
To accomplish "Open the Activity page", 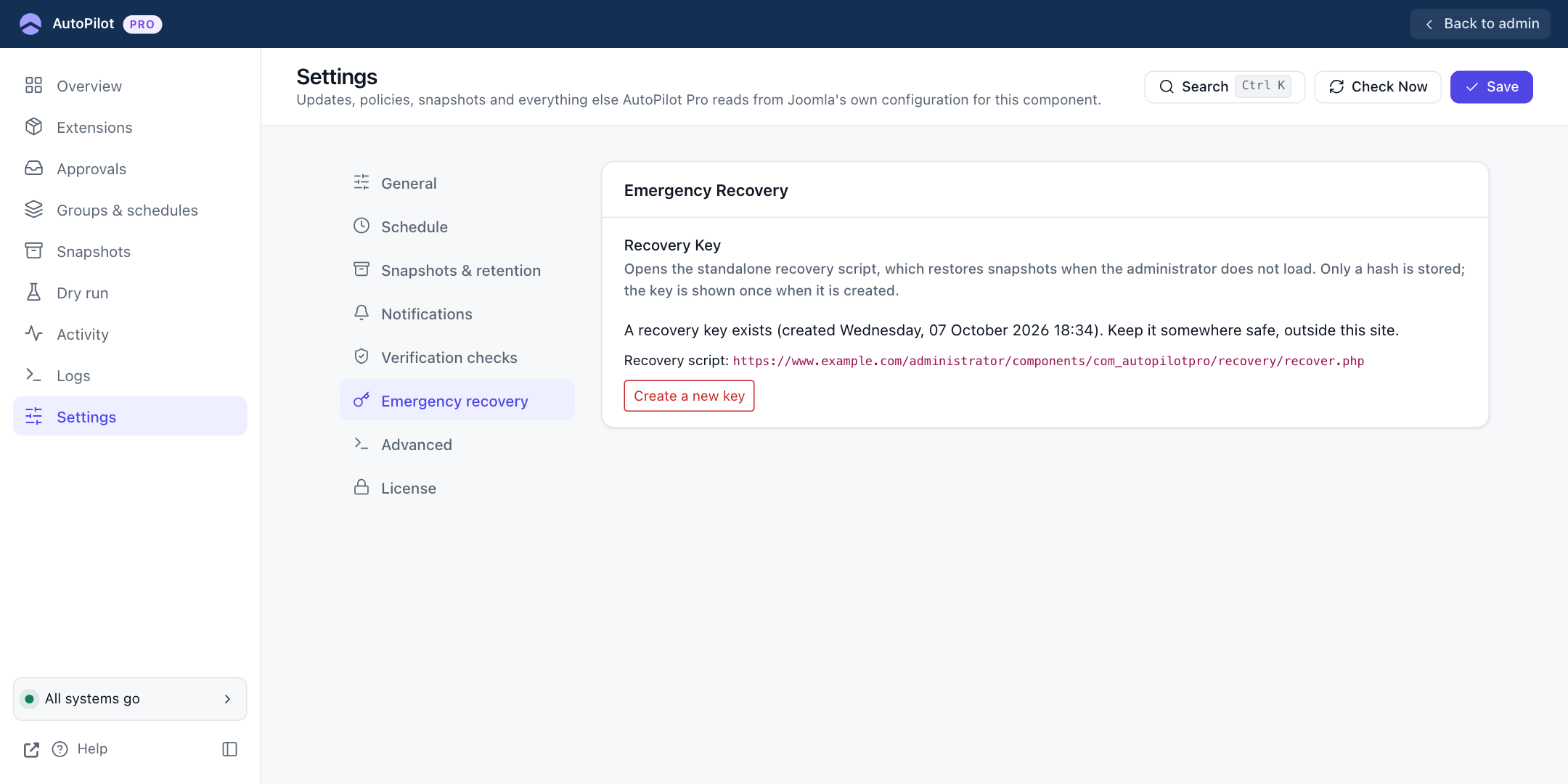I will (130, 334).
